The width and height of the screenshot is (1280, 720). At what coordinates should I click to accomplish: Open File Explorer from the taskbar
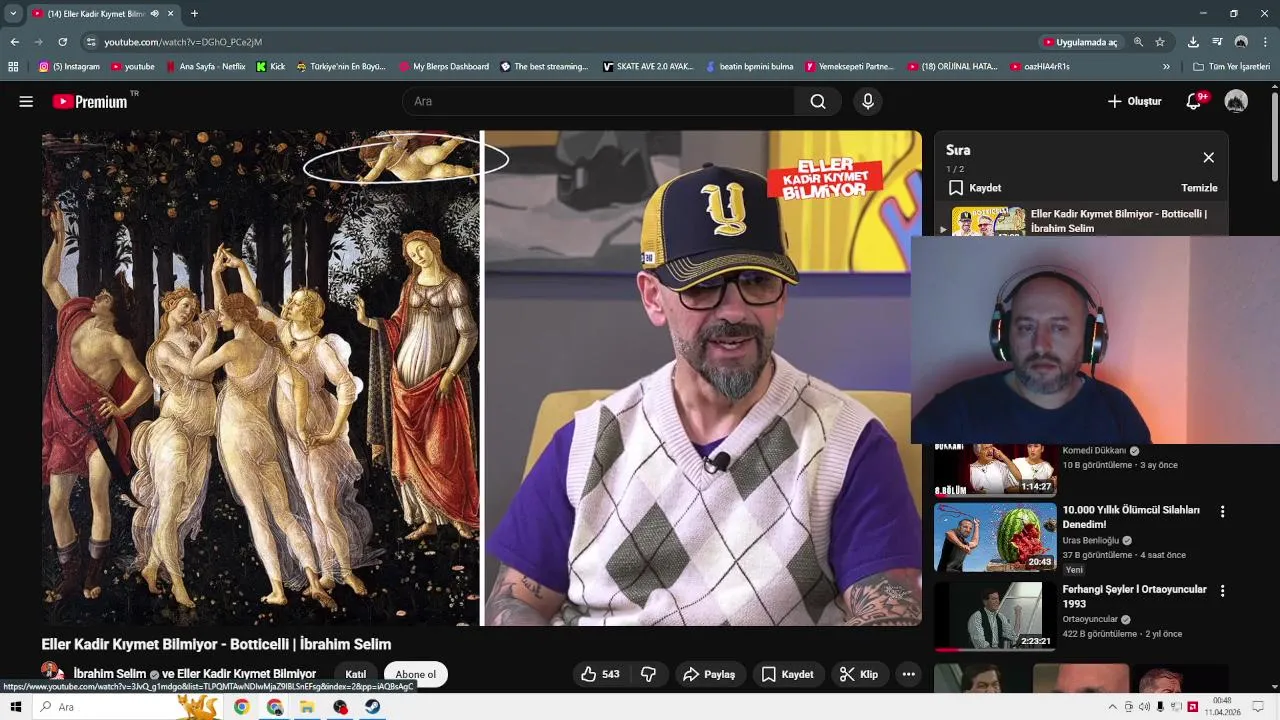tap(307, 707)
